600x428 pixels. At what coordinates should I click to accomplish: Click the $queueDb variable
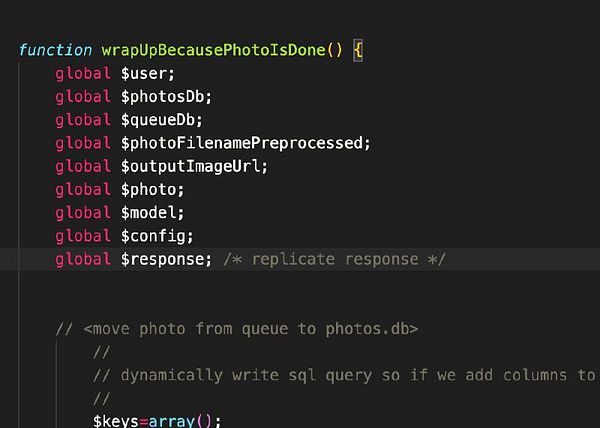click(x=161, y=120)
